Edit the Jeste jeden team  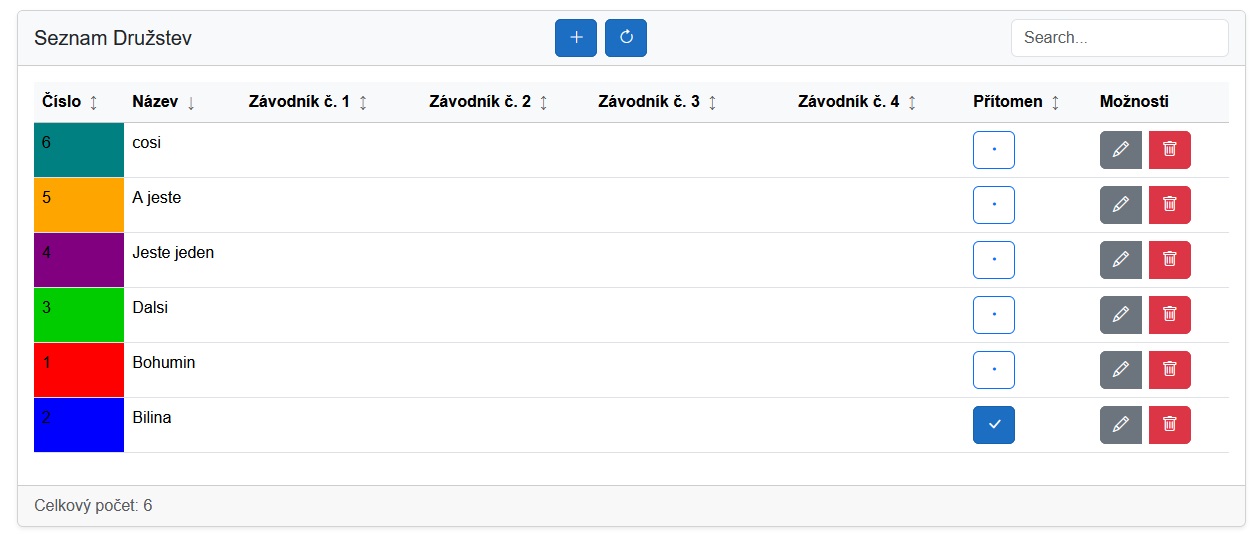1121,260
